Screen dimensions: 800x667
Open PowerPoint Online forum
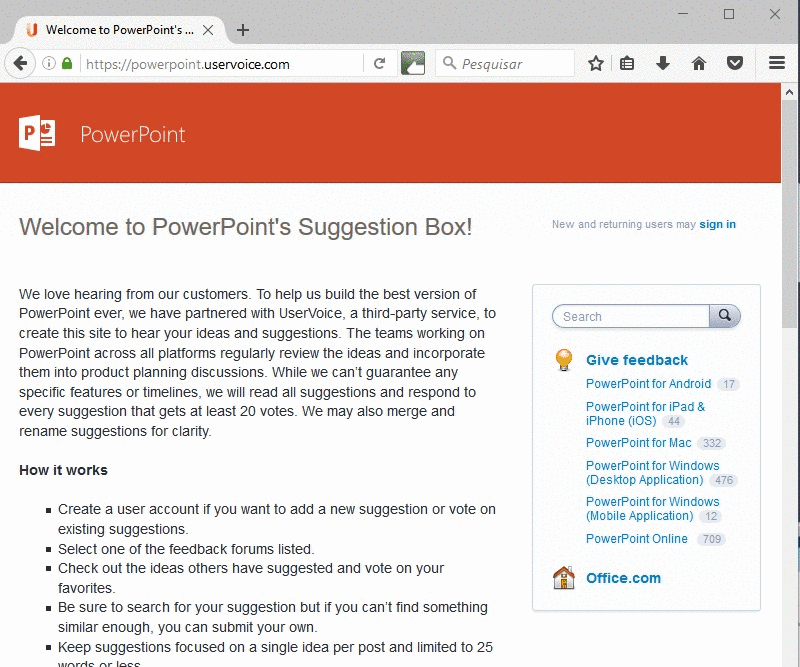(x=637, y=538)
